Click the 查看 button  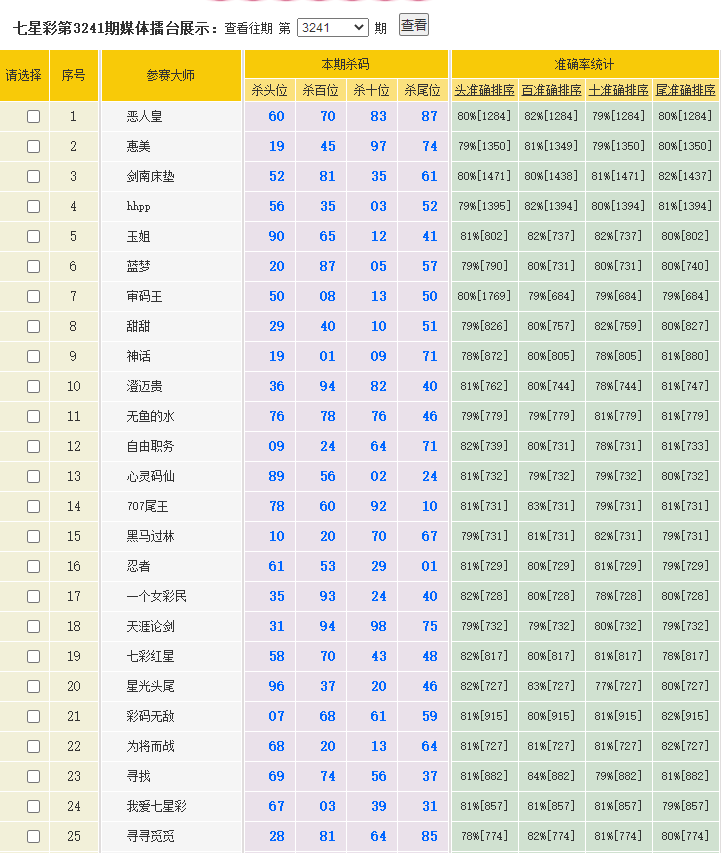tap(414, 26)
